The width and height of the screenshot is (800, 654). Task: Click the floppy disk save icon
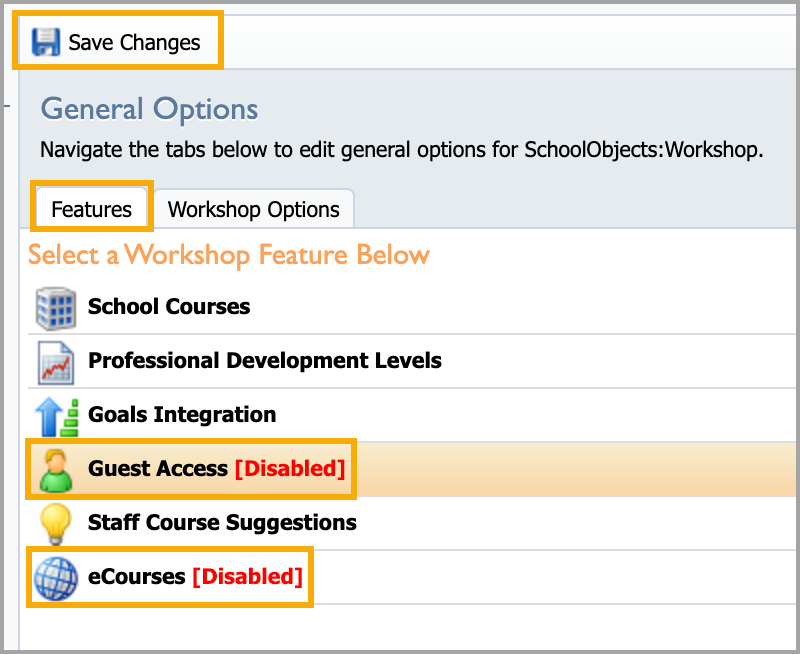point(46,42)
